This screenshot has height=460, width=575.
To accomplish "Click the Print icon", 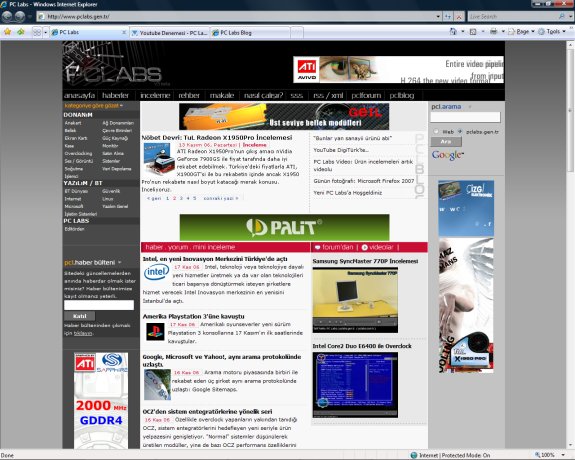I will pos(494,32).
